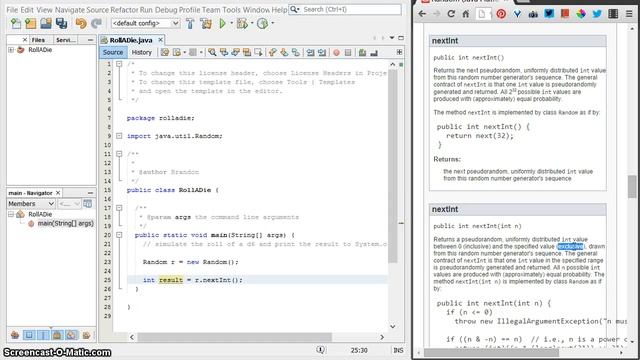Viewport: 640px width, 360px height.
Task: Open the Members dropdown in Navigator
Action: pos(31,203)
